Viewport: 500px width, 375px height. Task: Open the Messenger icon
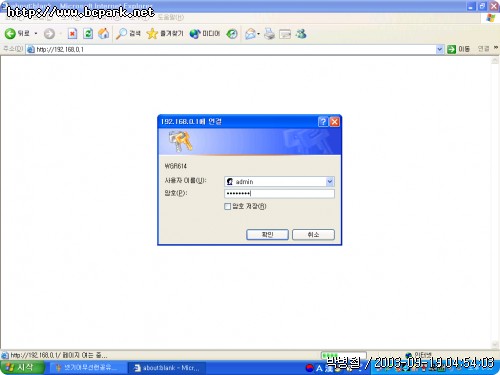301,34
